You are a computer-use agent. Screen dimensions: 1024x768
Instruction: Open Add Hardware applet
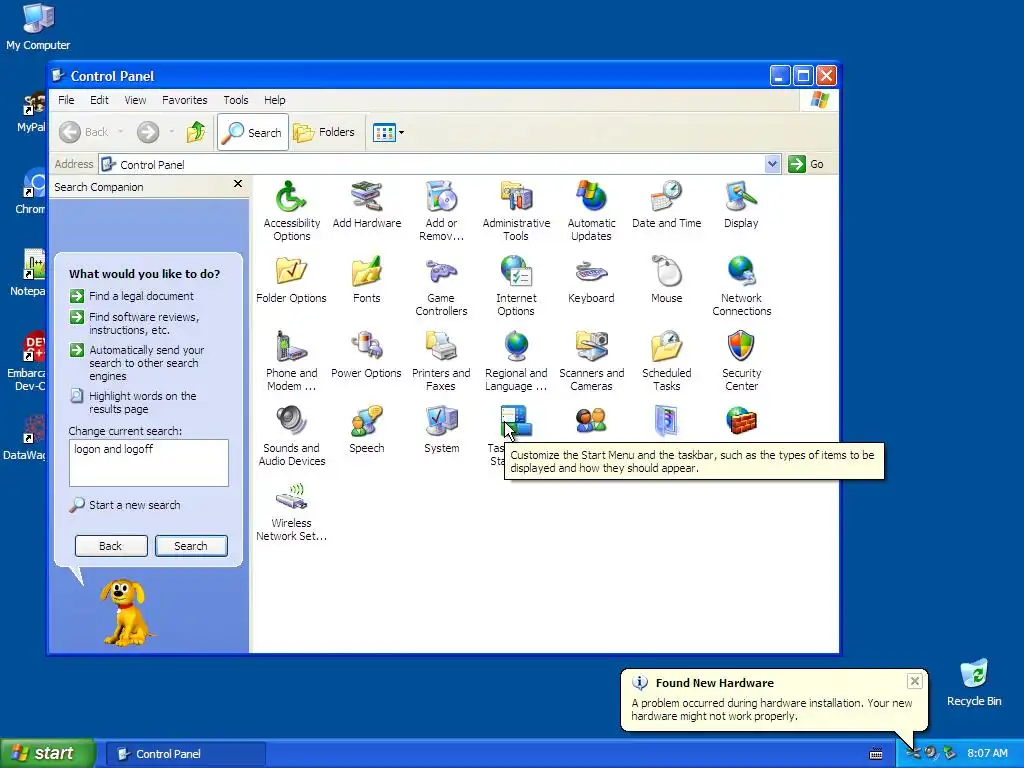pyautogui.click(x=366, y=204)
